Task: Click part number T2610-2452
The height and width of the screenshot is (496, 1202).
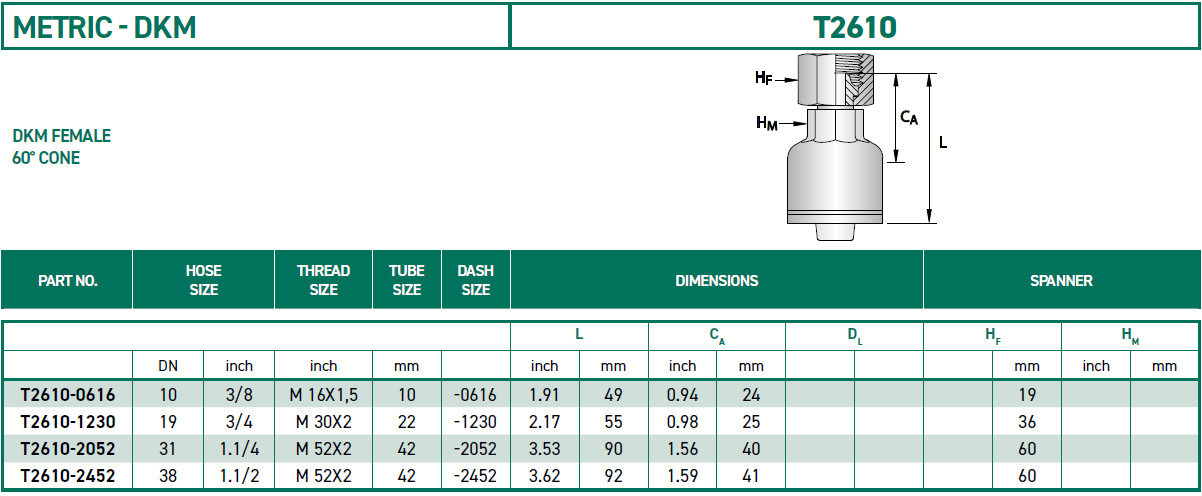Action: click(x=67, y=476)
